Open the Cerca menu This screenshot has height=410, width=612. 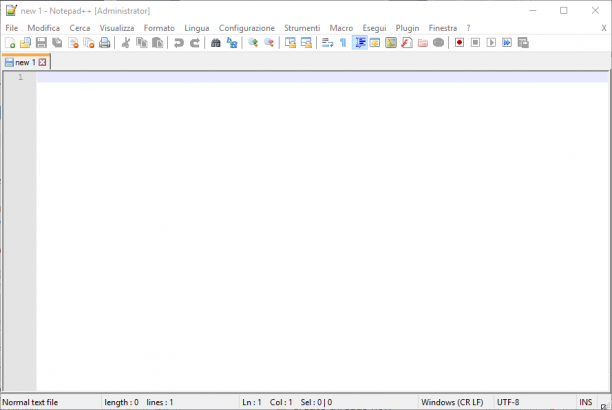click(80, 28)
